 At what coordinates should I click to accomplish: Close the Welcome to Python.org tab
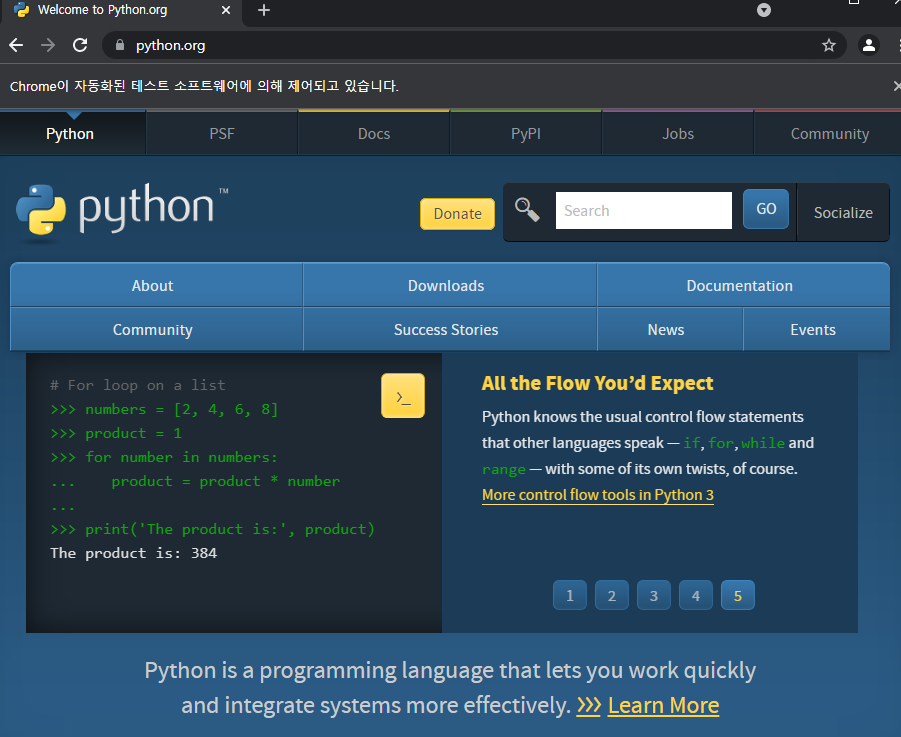tap(226, 10)
